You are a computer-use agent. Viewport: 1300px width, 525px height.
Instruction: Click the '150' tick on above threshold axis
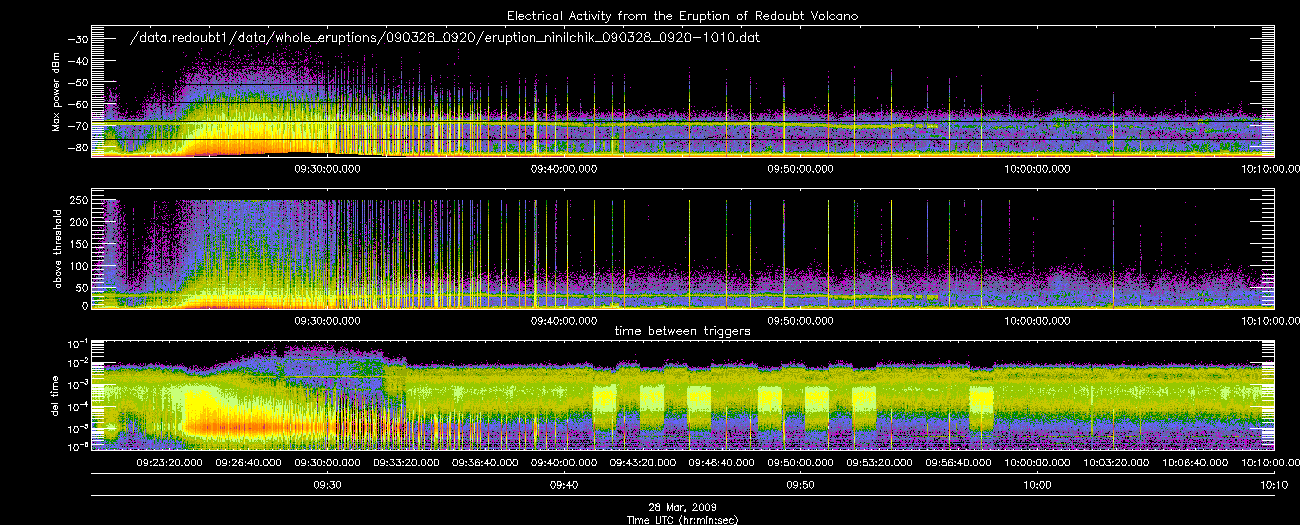(x=79, y=242)
